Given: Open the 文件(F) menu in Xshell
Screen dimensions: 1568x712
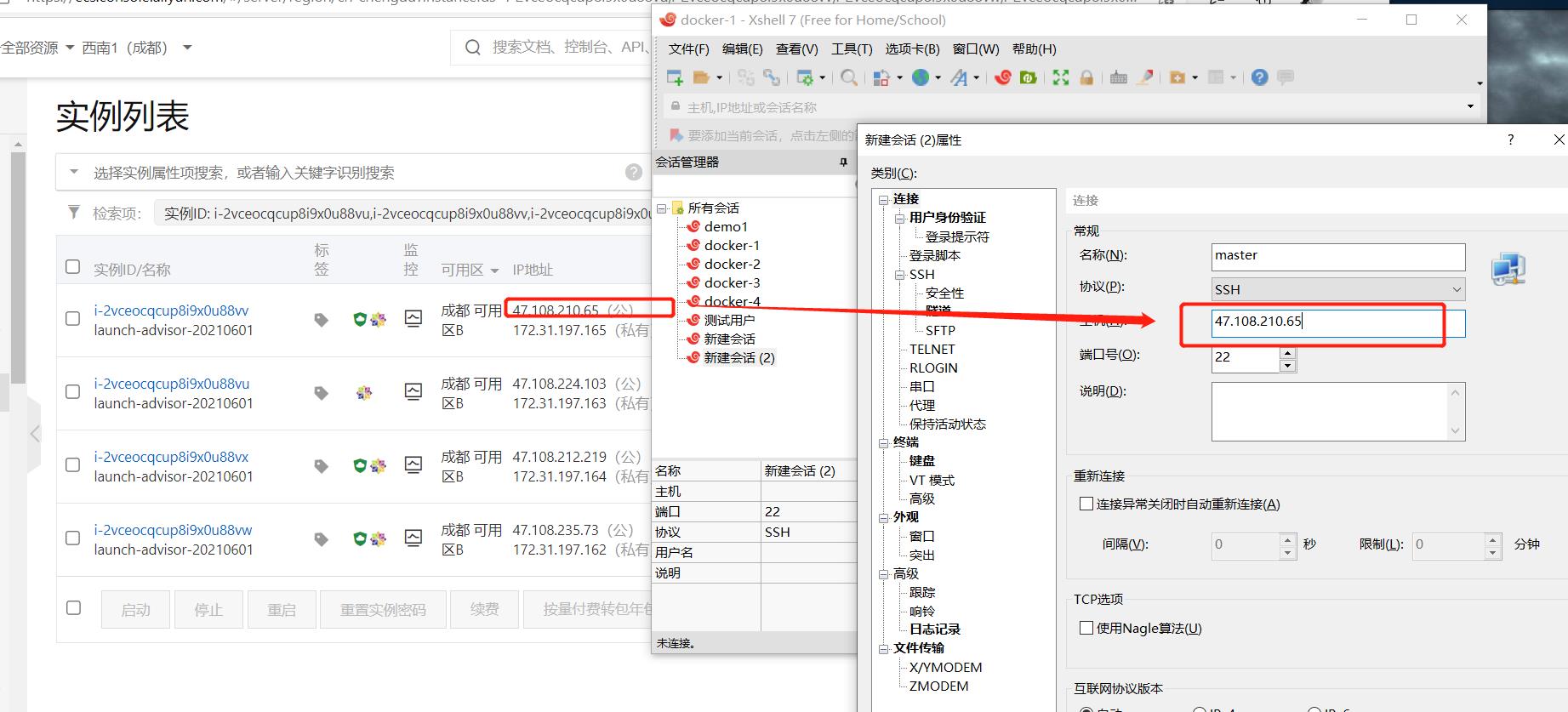Looking at the screenshot, I should click(688, 49).
